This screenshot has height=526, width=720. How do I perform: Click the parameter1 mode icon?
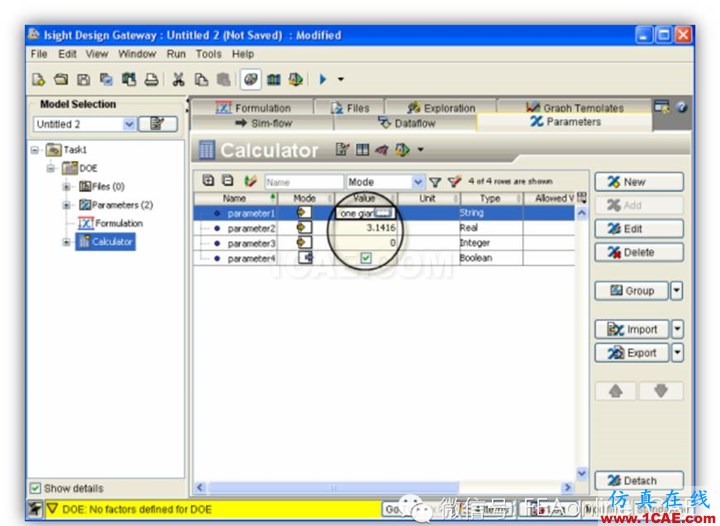tap(304, 213)
